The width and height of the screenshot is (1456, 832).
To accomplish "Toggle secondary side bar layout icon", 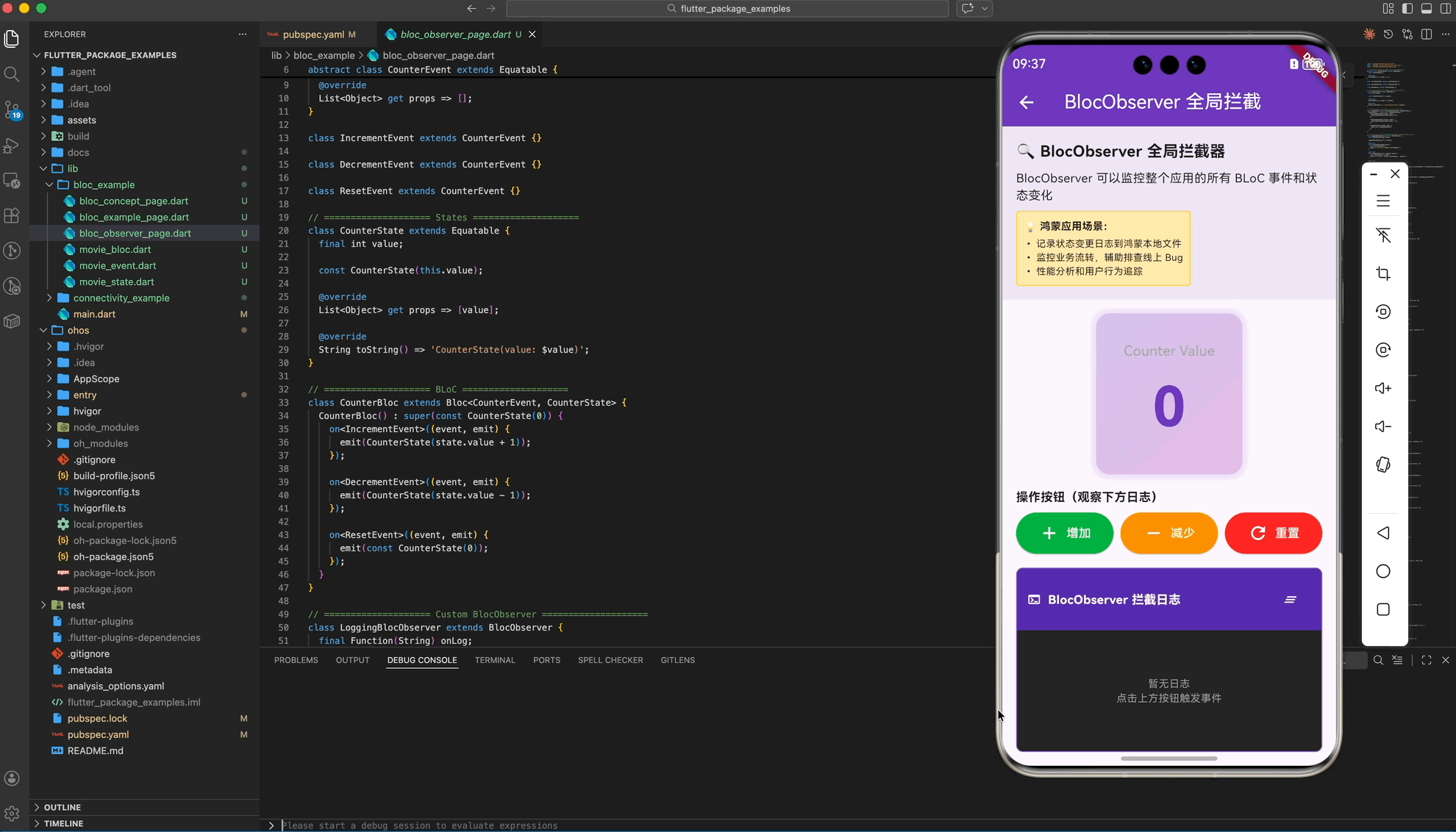I will 1445,9.
